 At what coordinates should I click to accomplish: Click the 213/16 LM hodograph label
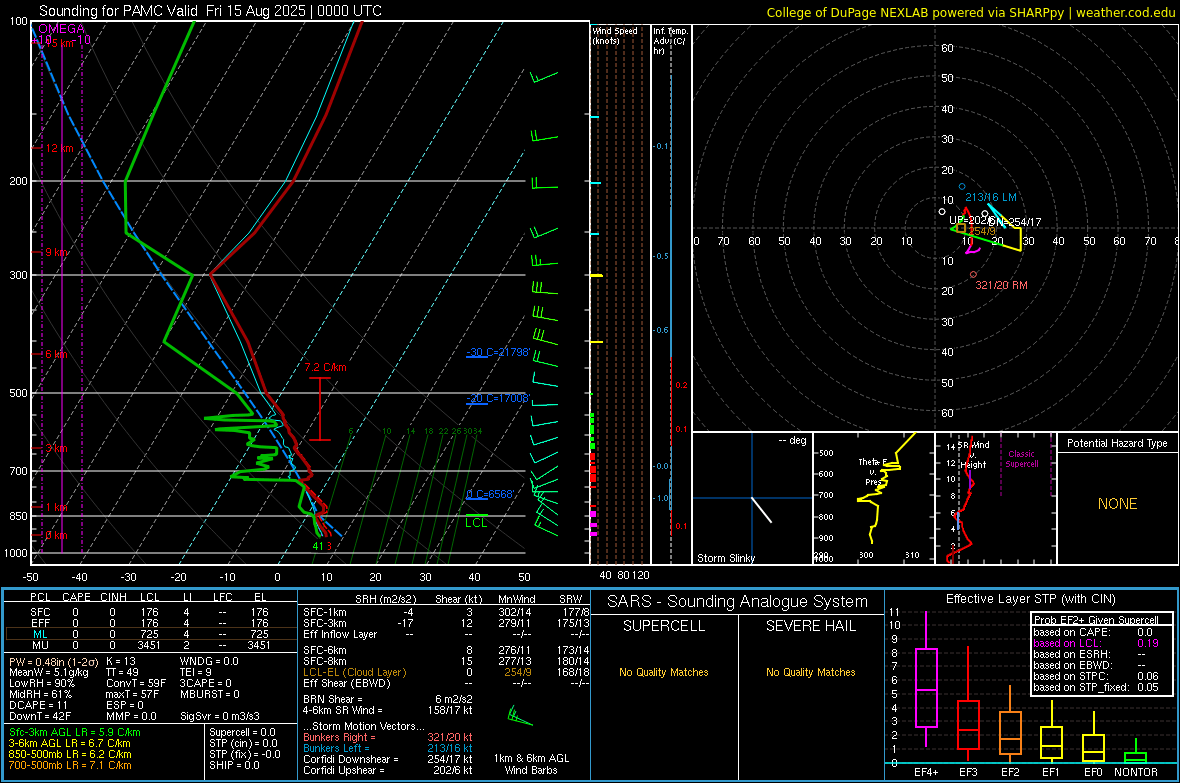tap(990, 197)
